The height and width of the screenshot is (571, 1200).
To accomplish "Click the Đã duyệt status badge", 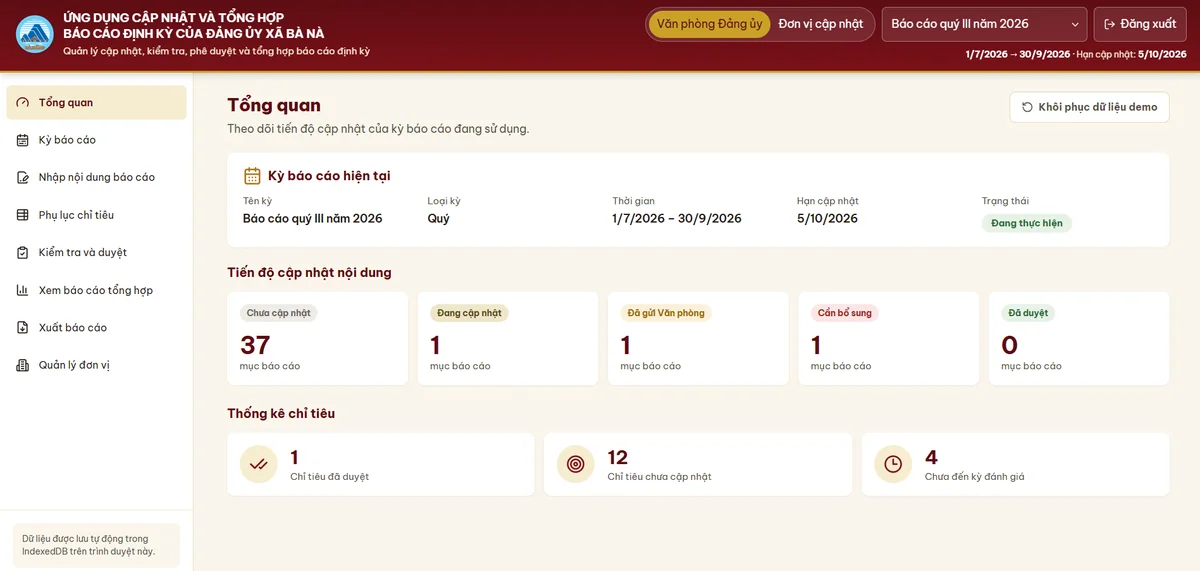I will (x=1028, y=313).
